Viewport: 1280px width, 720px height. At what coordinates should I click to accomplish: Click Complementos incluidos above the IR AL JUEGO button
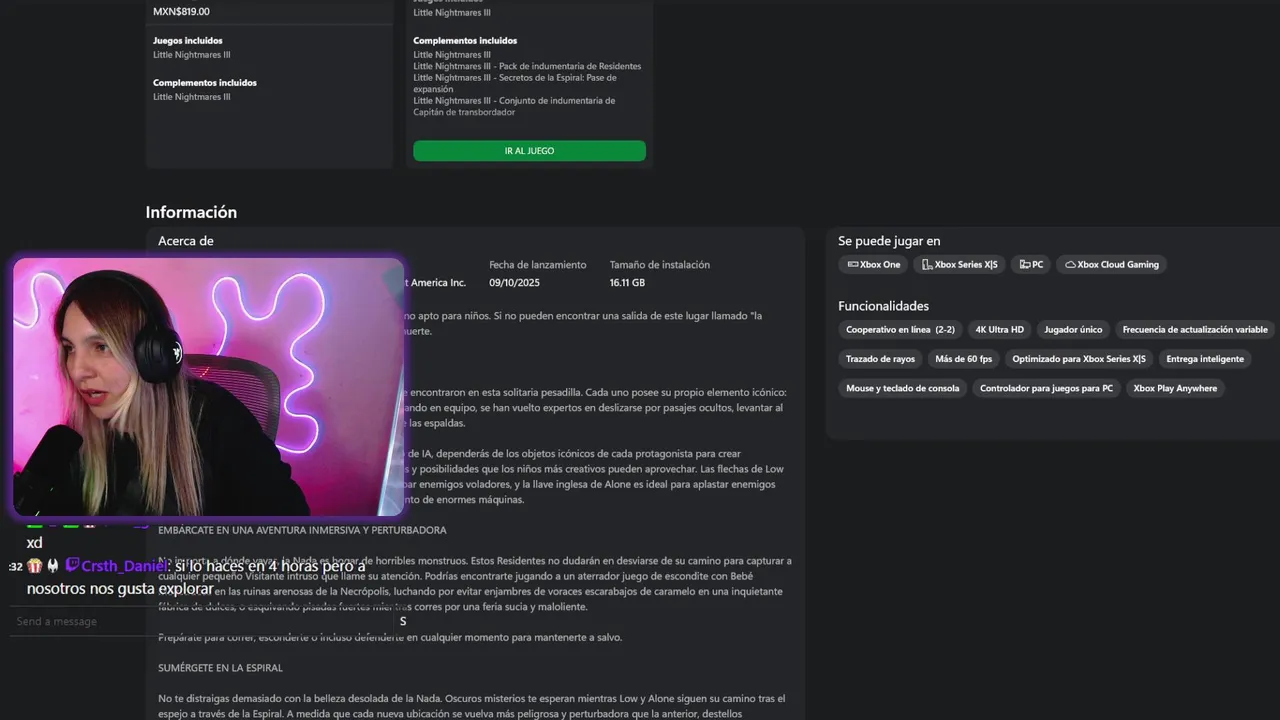click(465, 41)
